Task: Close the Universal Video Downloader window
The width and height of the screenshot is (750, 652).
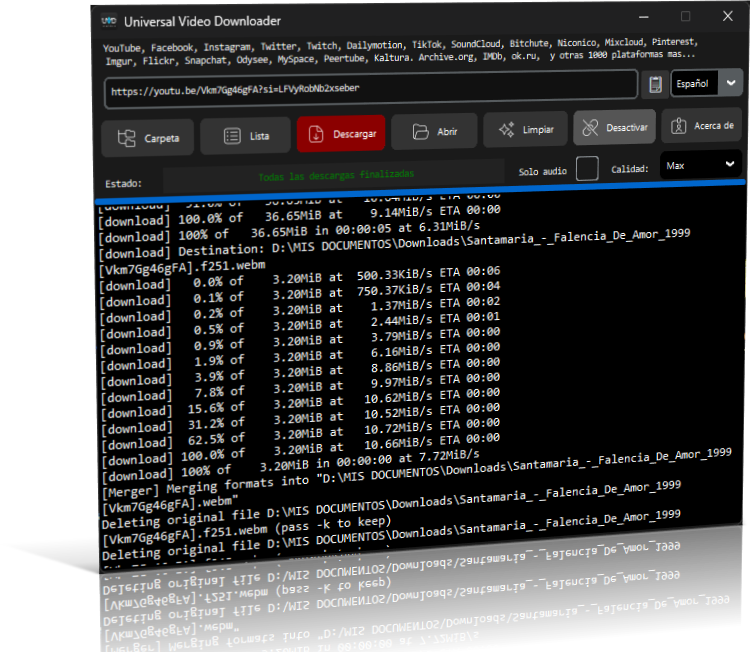Action: point(728,16)
